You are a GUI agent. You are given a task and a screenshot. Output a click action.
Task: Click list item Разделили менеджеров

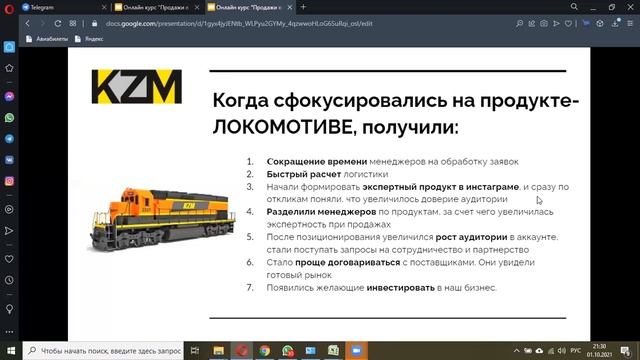(410, 218)
